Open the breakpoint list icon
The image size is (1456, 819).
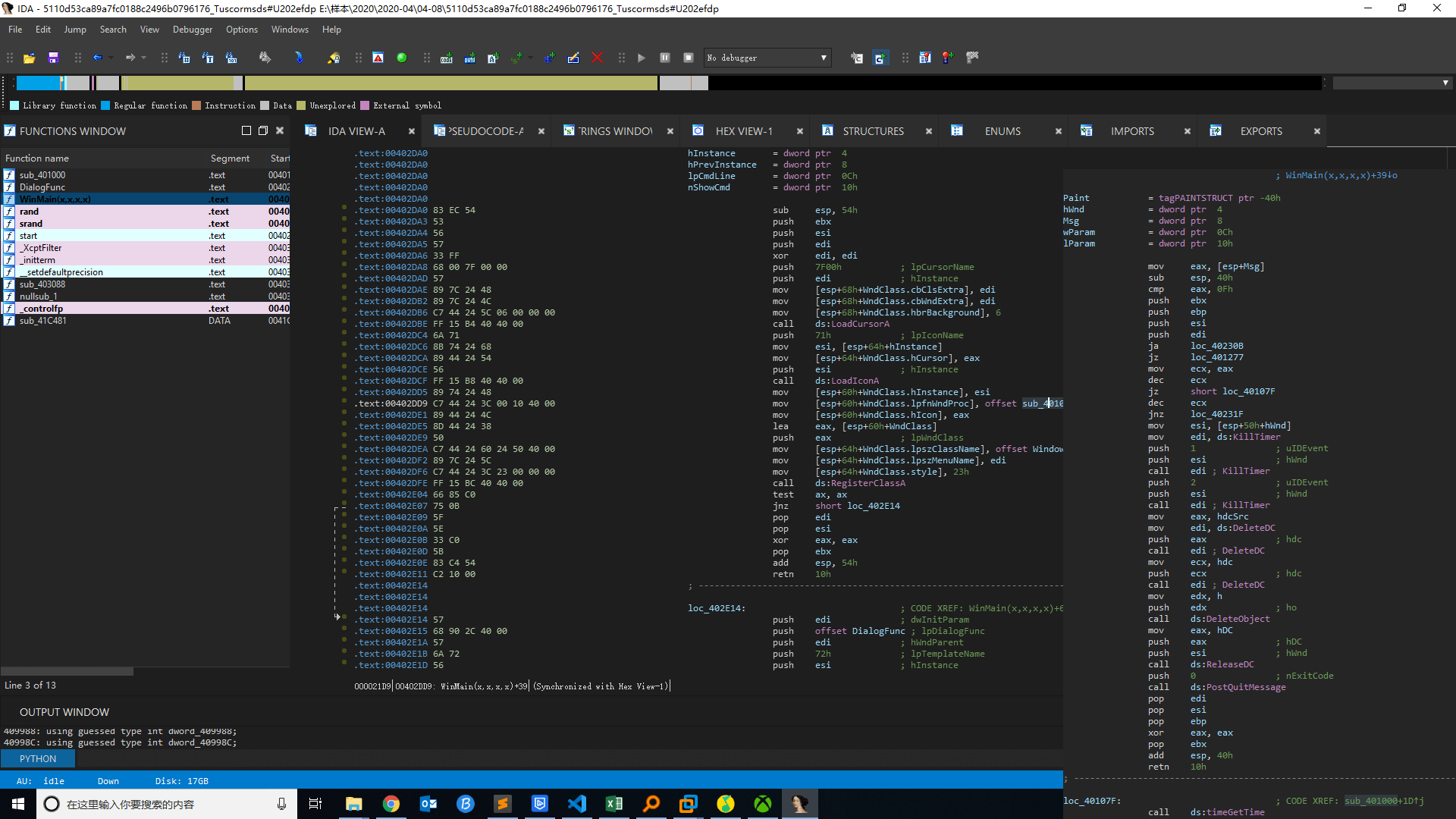pyautogui.click(x=924, y=58)
